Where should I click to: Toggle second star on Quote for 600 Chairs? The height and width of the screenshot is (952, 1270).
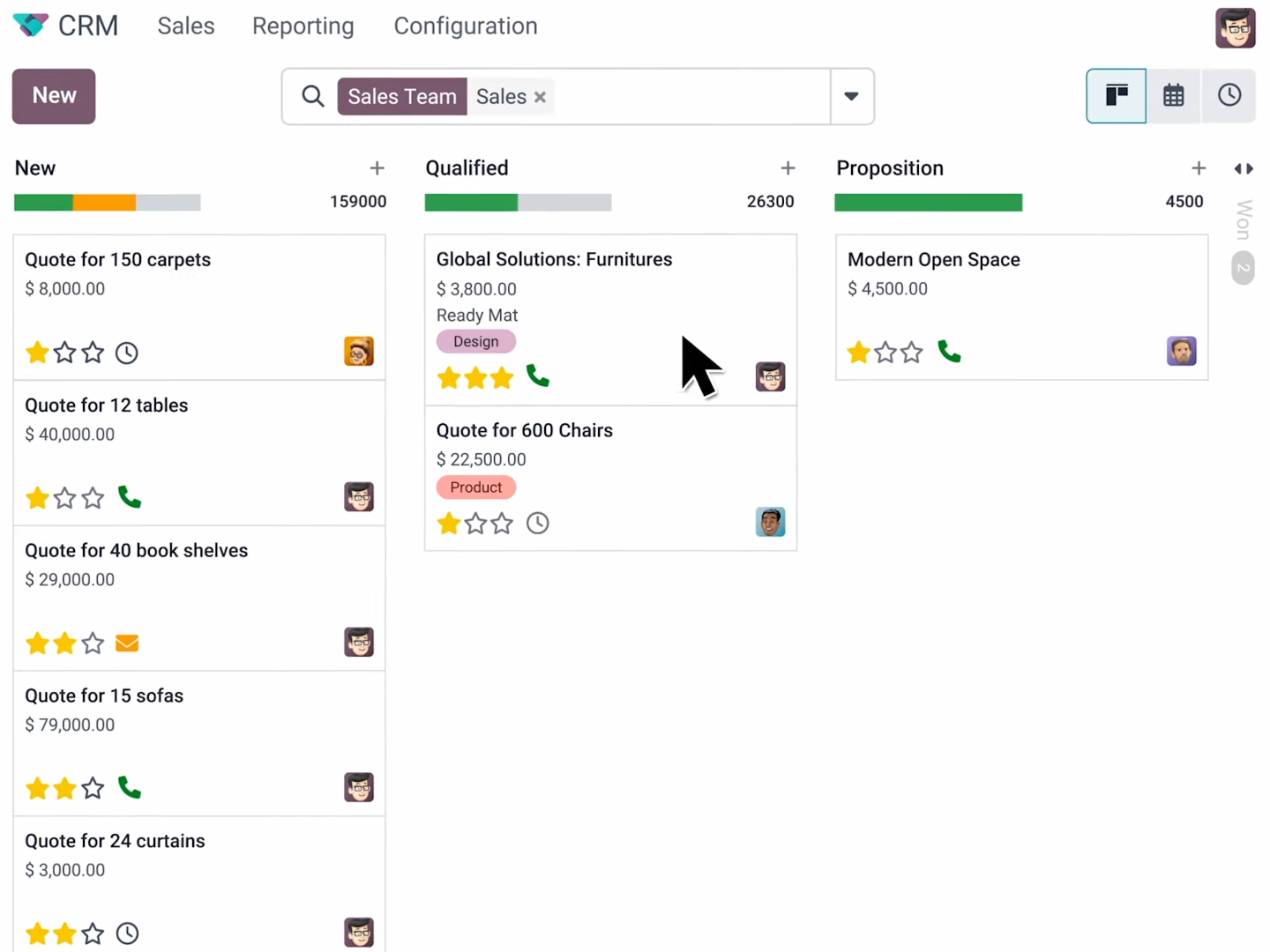click(x=475, y=524)
